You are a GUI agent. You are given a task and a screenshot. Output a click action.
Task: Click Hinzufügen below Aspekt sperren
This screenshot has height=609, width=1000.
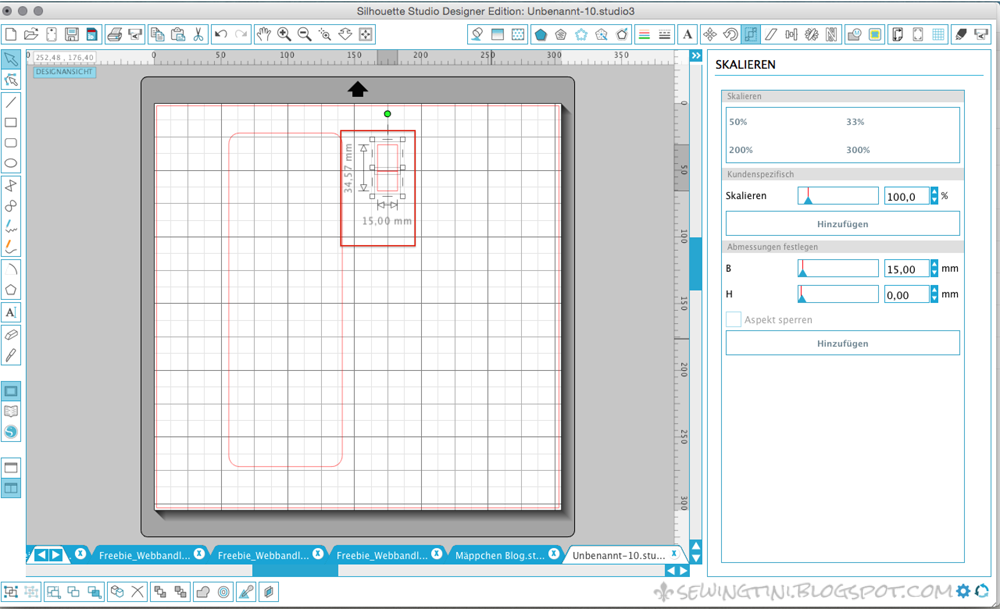[842, 343]
